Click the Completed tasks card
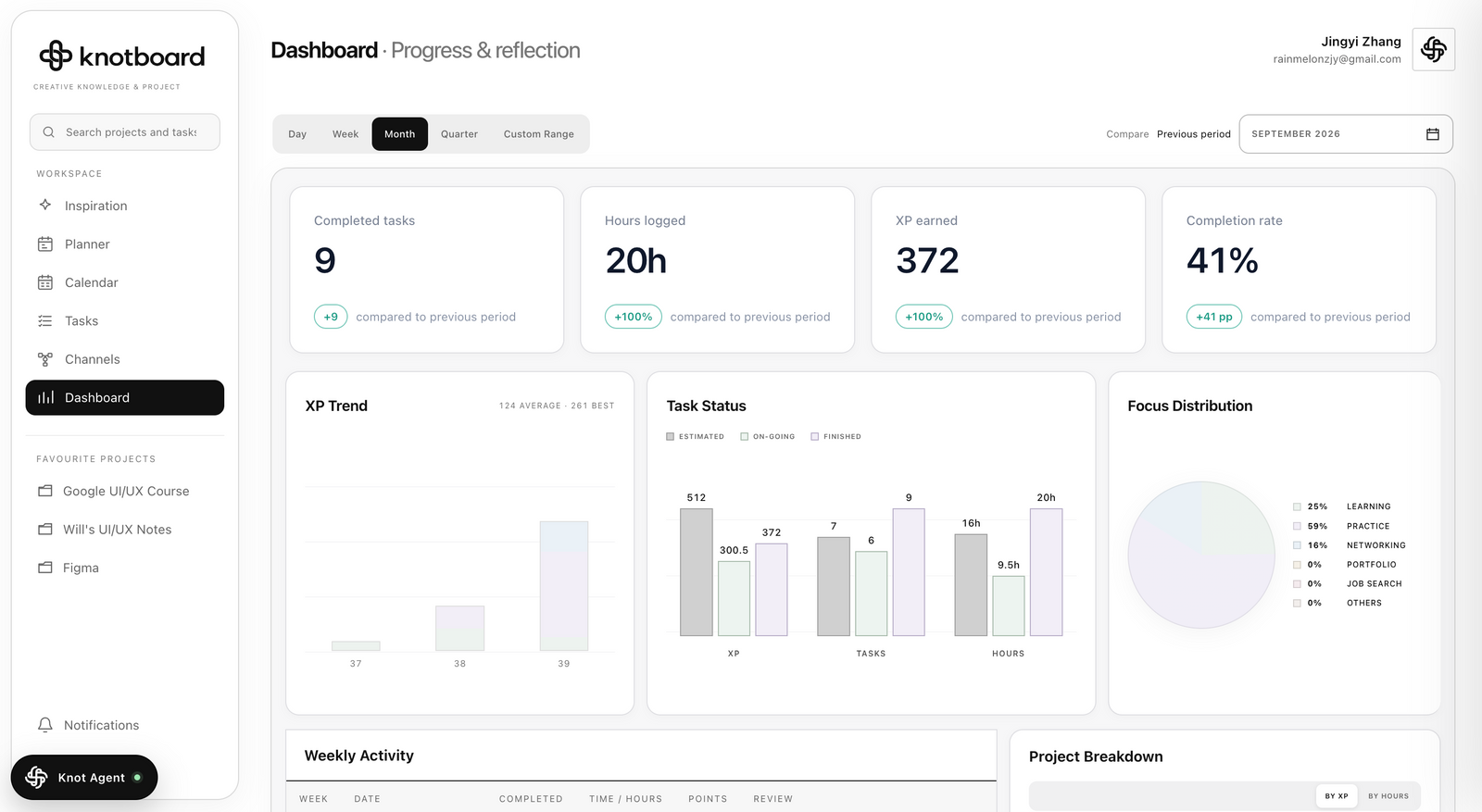This screenshot has width=1482, height=812. coord(427,269)
